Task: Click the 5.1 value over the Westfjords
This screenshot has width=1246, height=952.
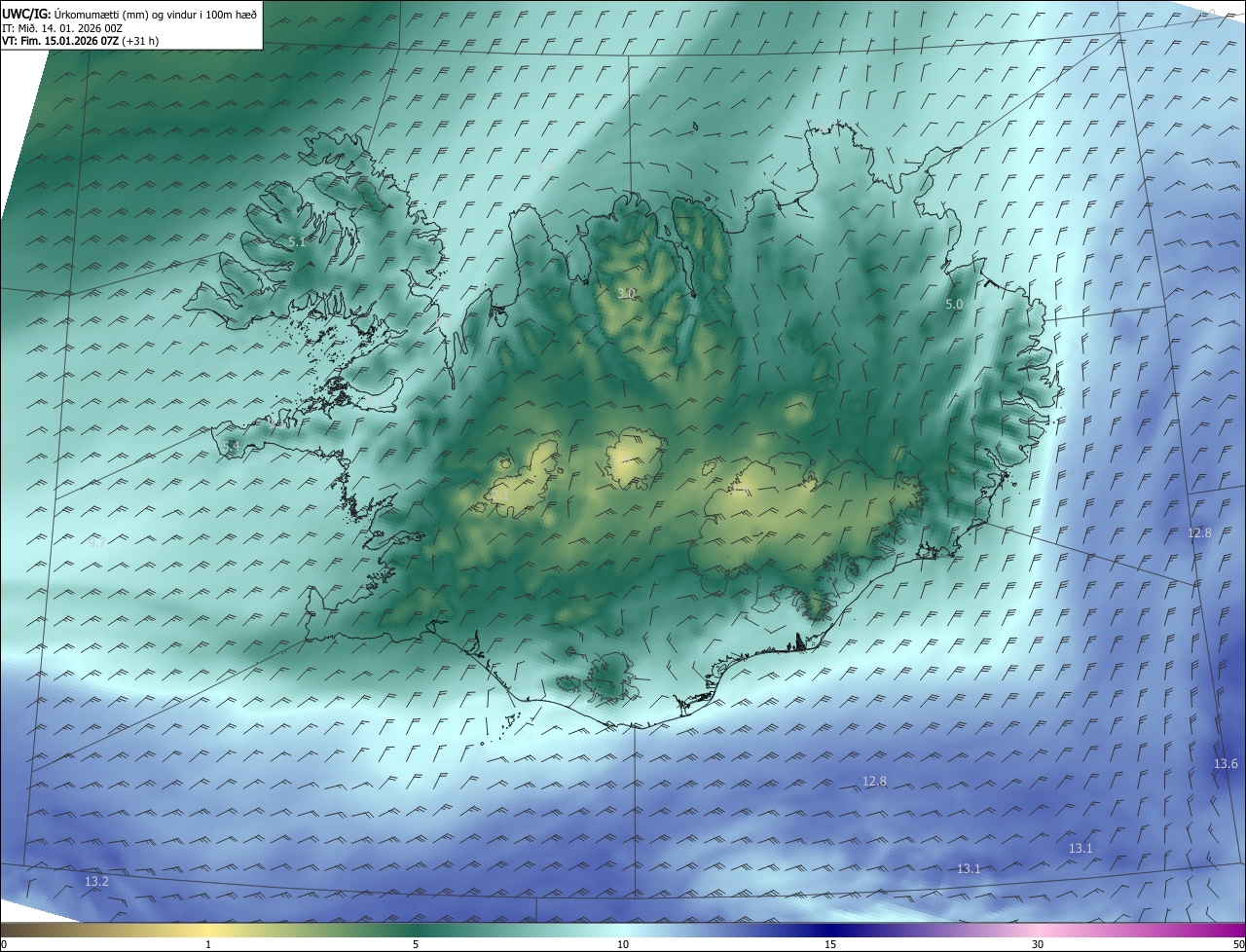Action: point(297,241)
